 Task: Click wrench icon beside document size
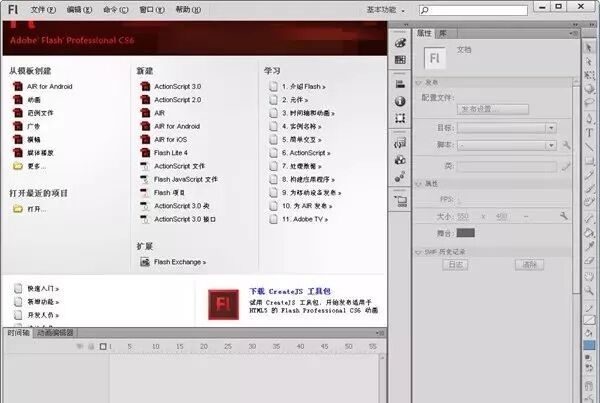click(564, 216)
